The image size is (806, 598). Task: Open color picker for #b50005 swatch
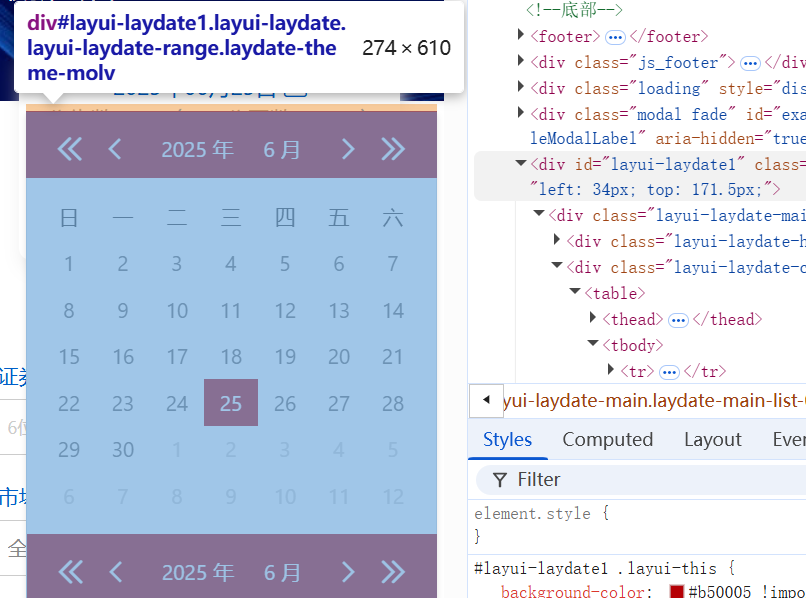677,591
